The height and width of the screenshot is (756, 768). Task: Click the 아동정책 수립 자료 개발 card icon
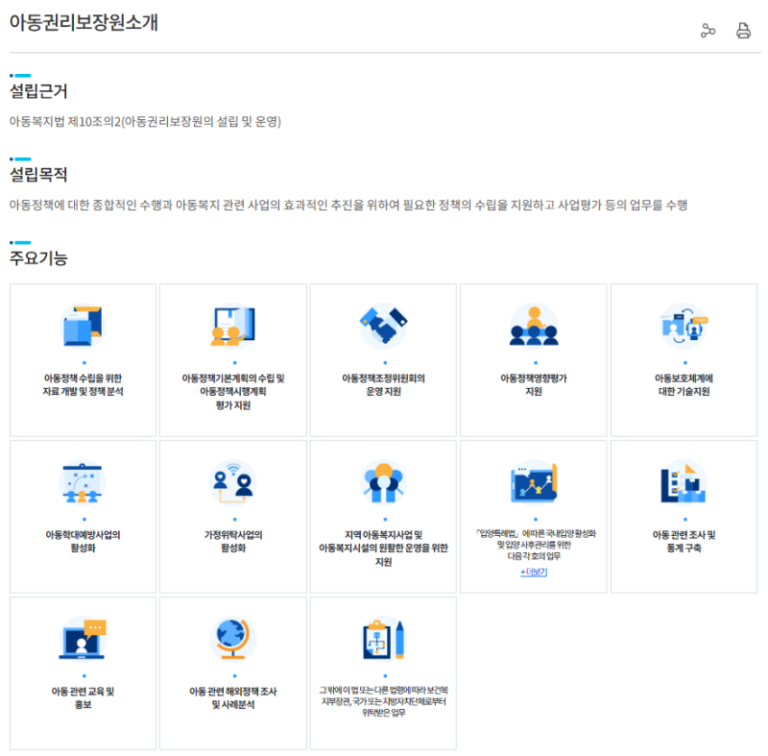click(x=83, y=325)
